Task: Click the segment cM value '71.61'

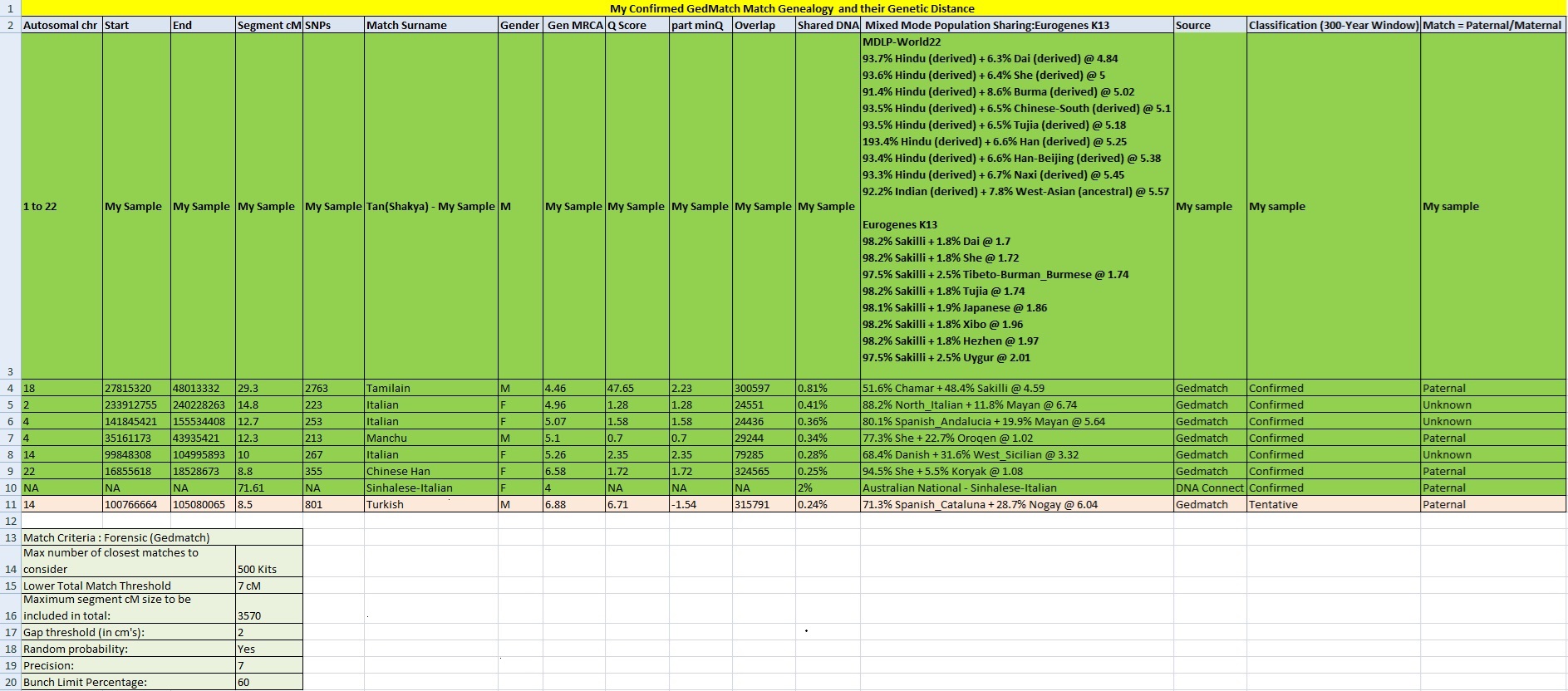Action: click(269, 488)
